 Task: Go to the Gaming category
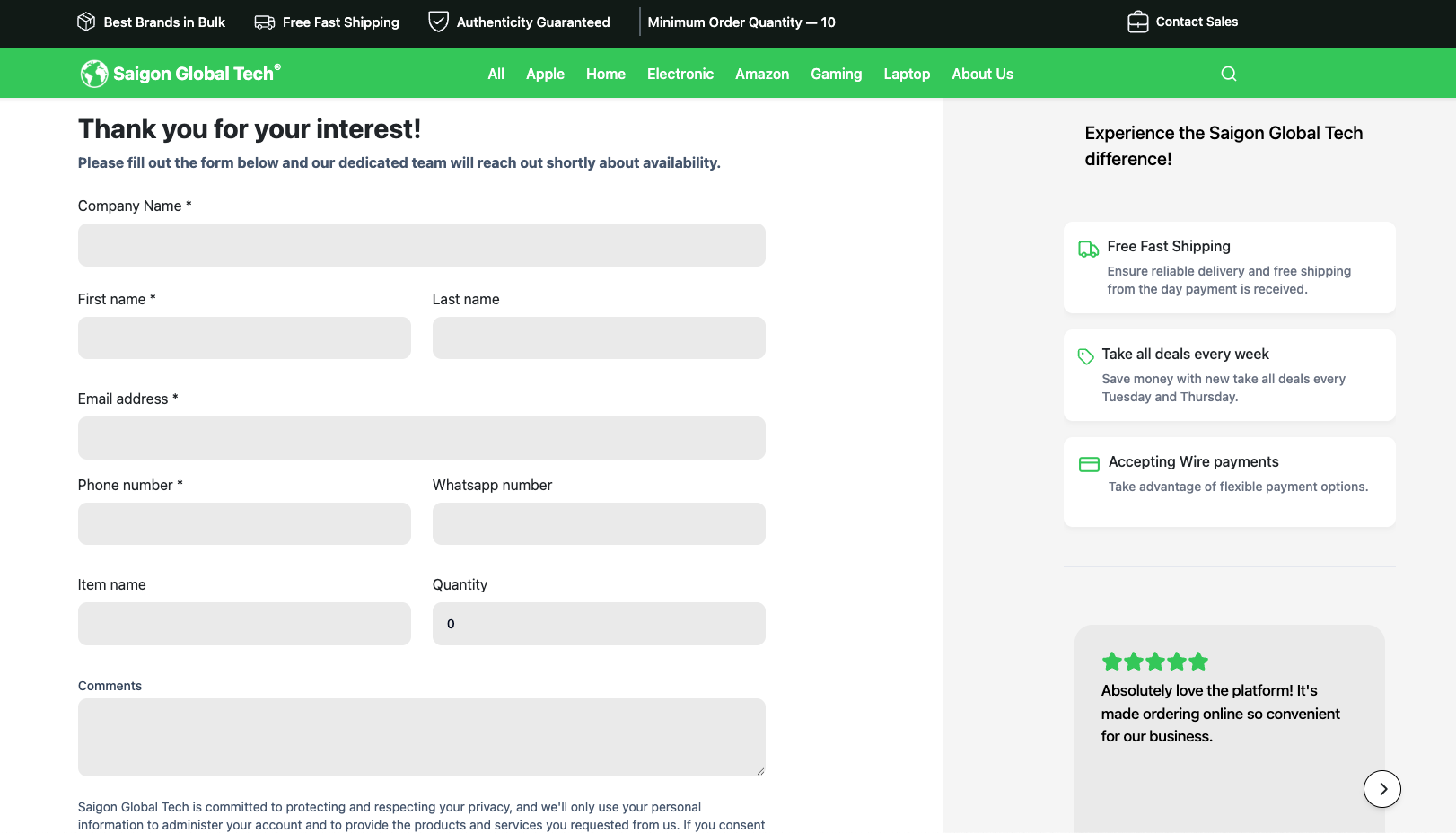(836, 74)
